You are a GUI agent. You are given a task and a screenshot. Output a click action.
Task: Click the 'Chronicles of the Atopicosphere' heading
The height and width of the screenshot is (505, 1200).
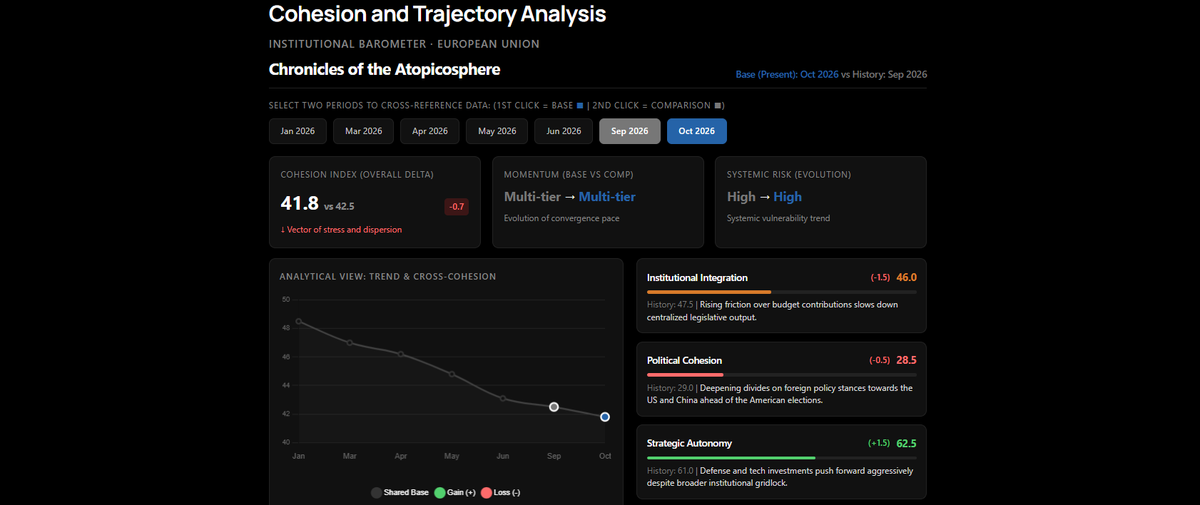point(385,69)
